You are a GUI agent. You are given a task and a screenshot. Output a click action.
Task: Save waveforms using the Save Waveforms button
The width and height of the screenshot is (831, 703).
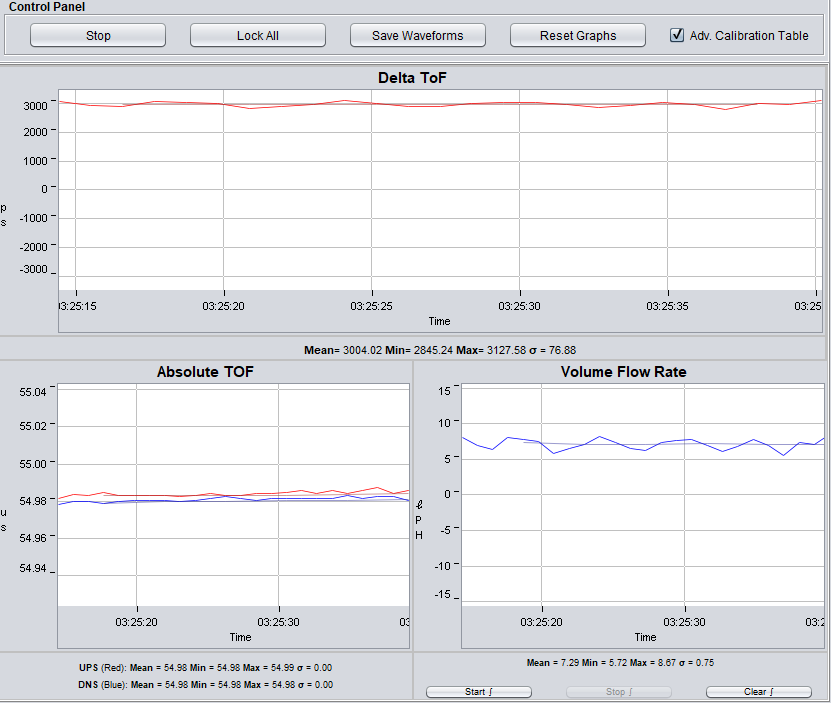(x=417, y=34)
